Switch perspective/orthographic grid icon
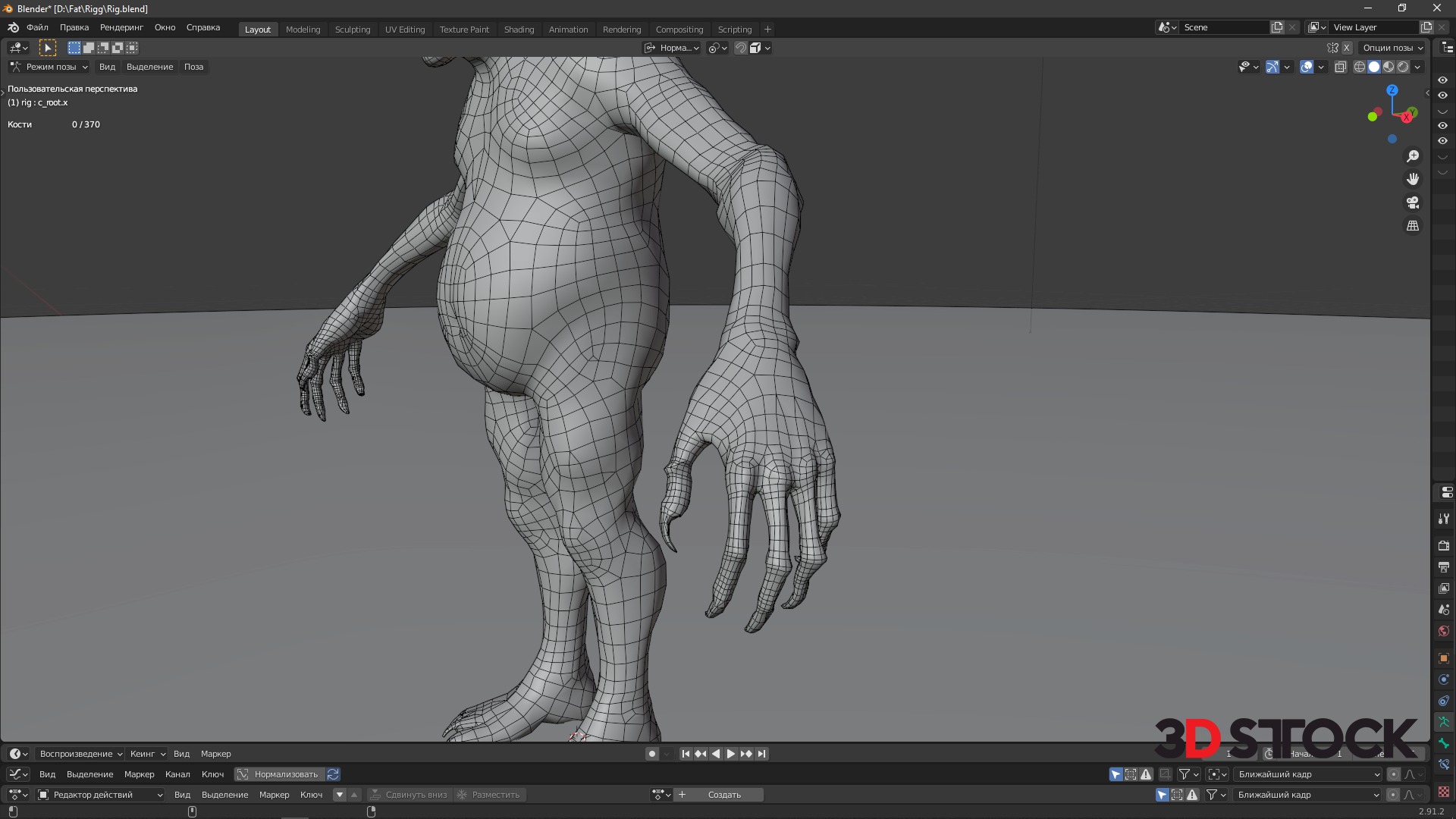1456x819 pixels. (1413, 226)
